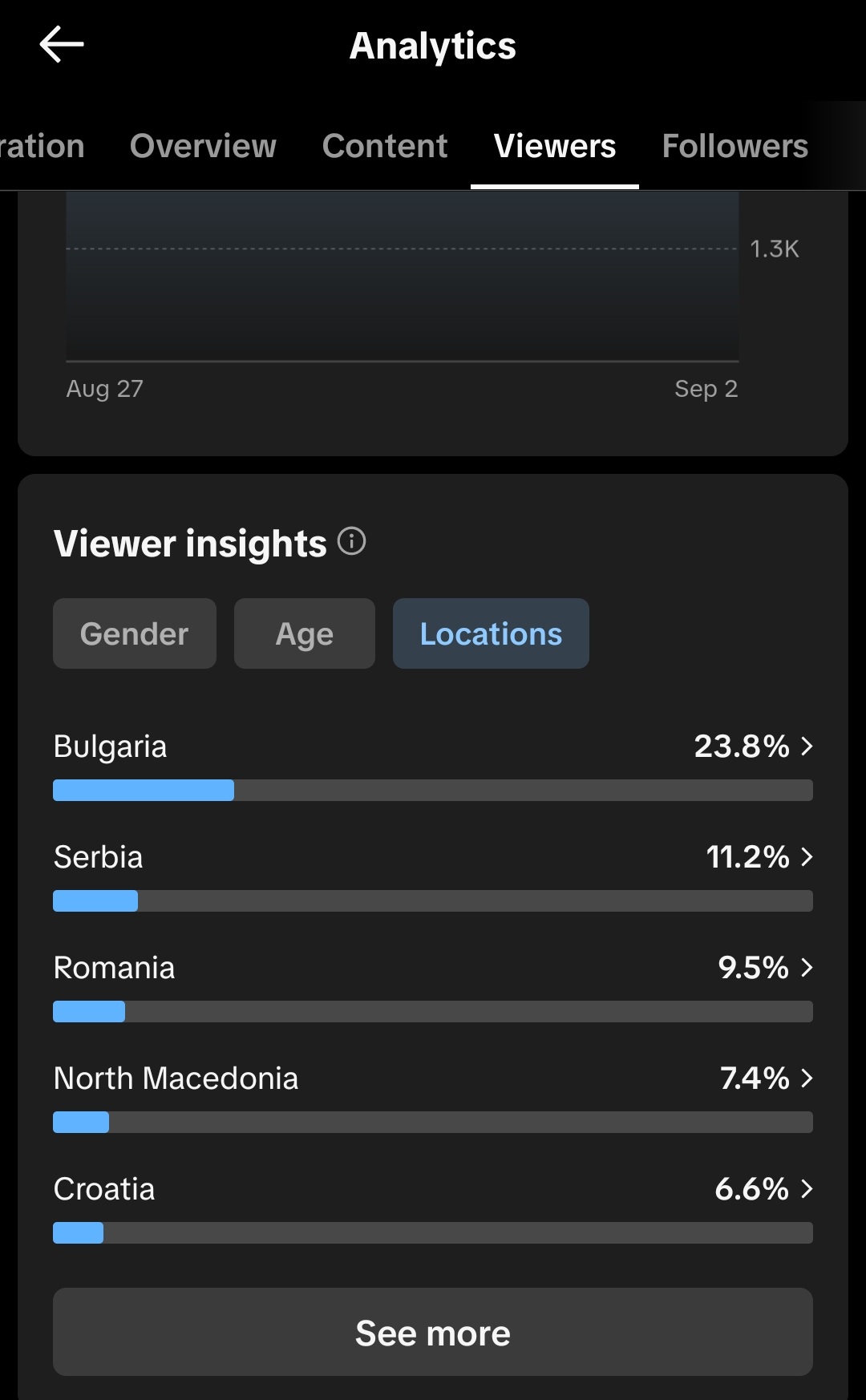866x1400 pixels.
Task: Click the See more button
Action: coord(433,1332)
